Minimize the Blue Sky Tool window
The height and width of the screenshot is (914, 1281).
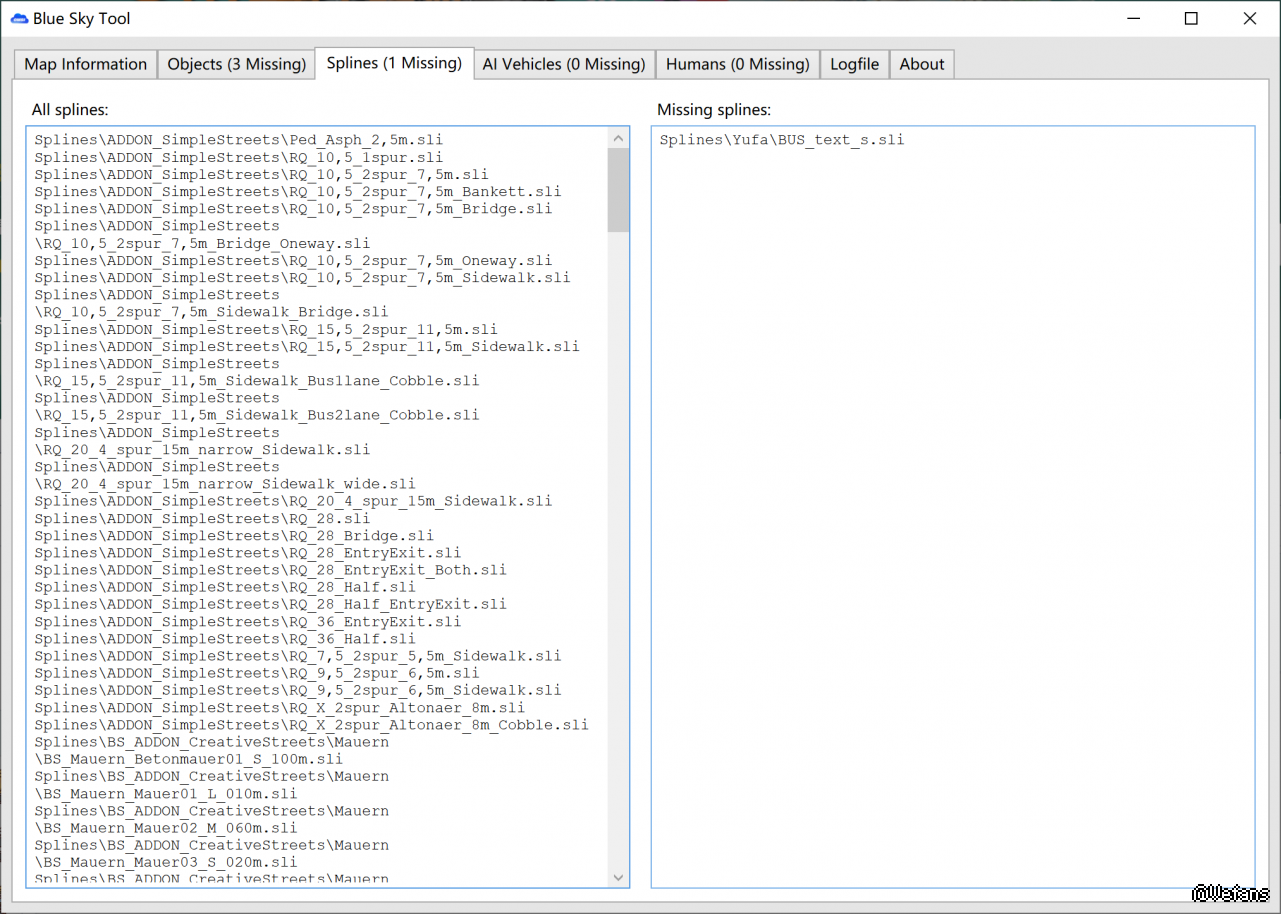(x=1134, y=19)
